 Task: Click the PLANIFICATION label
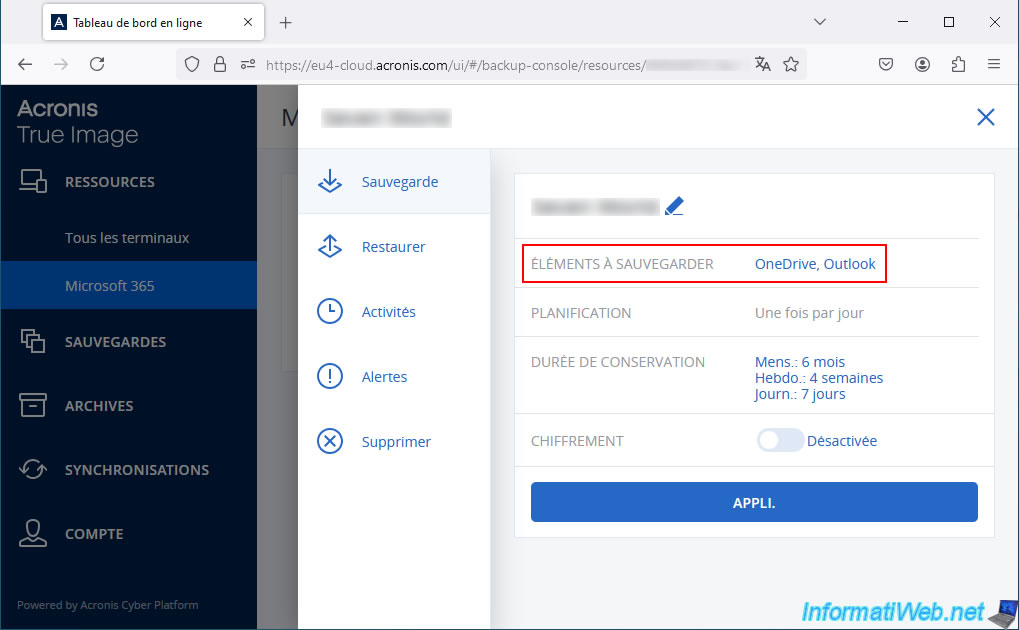(581, 313)
